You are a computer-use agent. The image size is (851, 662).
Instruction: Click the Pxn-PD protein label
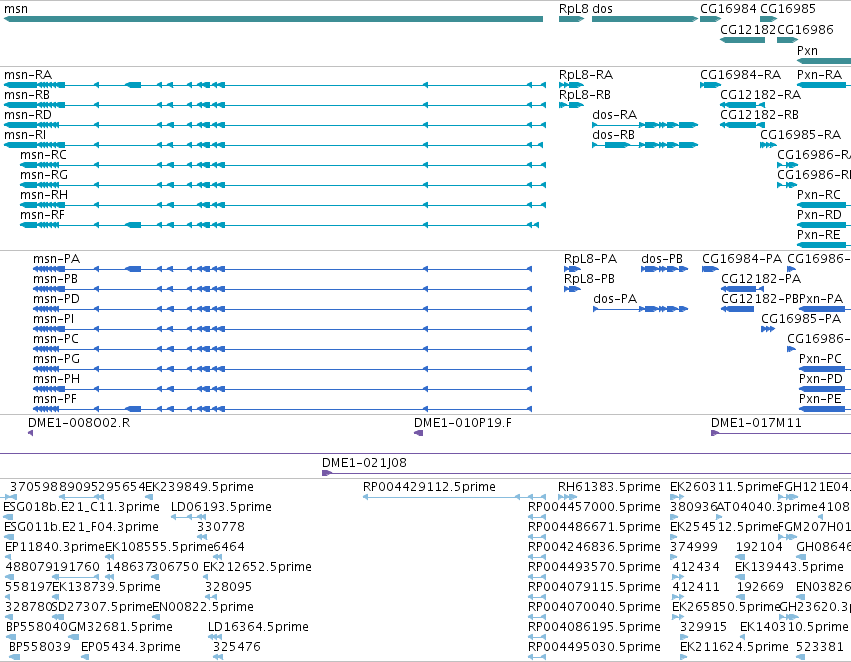pyautogui.click(x=821, y=380)
